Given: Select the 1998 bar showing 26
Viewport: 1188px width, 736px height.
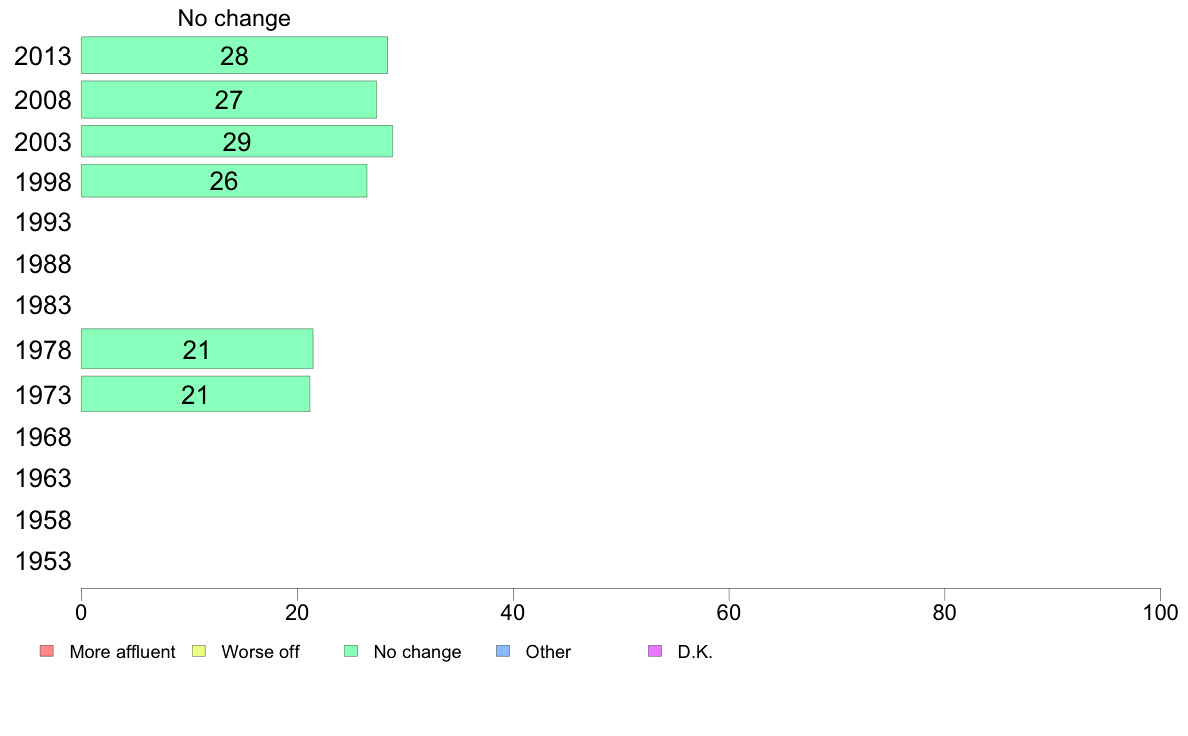Looking at the screenshot, I should pos(224,181).
